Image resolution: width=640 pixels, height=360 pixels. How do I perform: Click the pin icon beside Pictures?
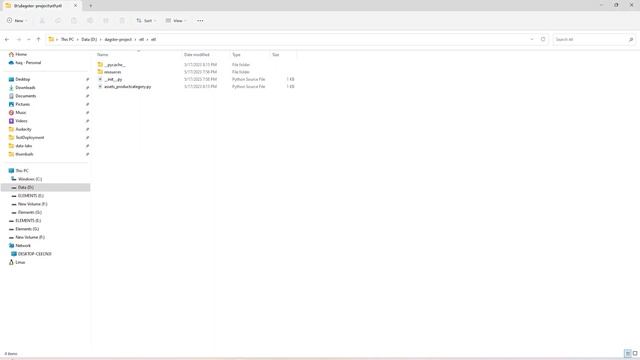[x=87, y=104]
